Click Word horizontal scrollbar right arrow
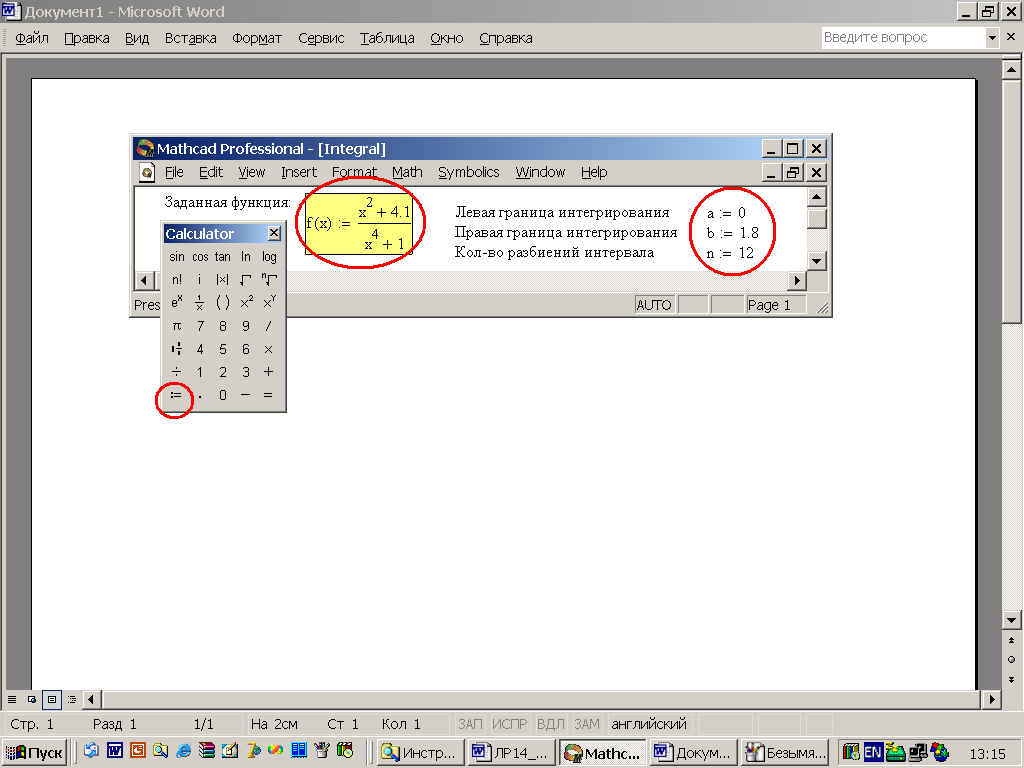The height and width of the screenshot is (768, 1024). (x=992, y=699)
